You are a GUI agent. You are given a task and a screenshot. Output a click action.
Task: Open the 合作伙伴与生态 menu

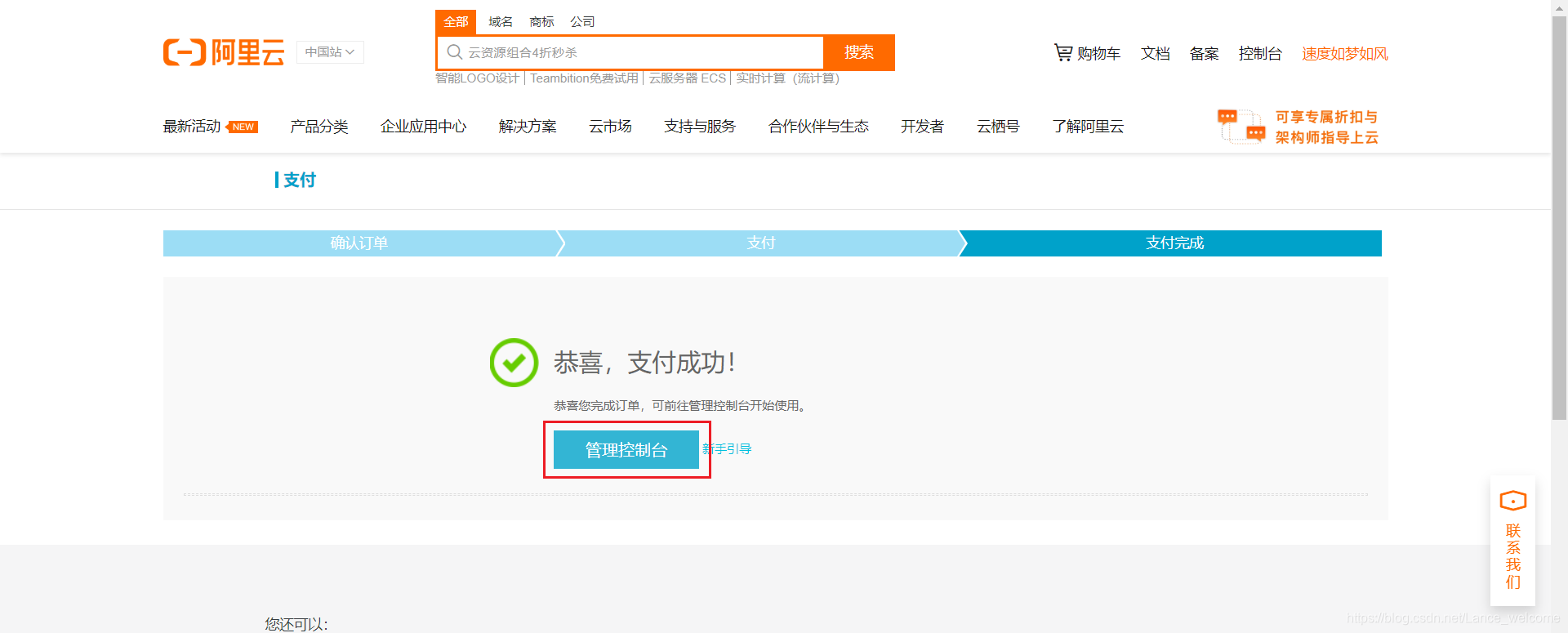pyautogui.click(x=818, y=127)
